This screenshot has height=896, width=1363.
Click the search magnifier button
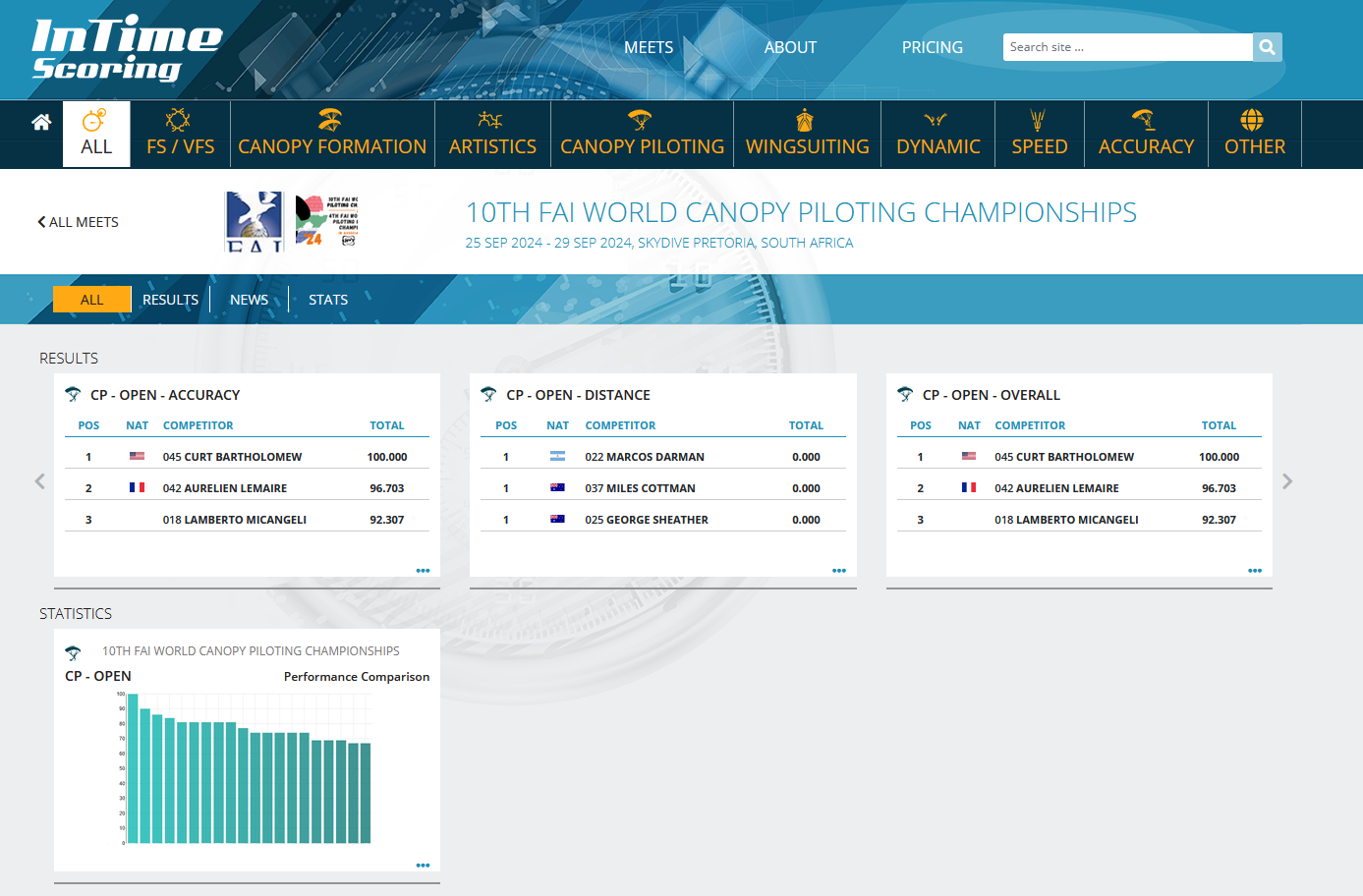(x=1268, y=47)
